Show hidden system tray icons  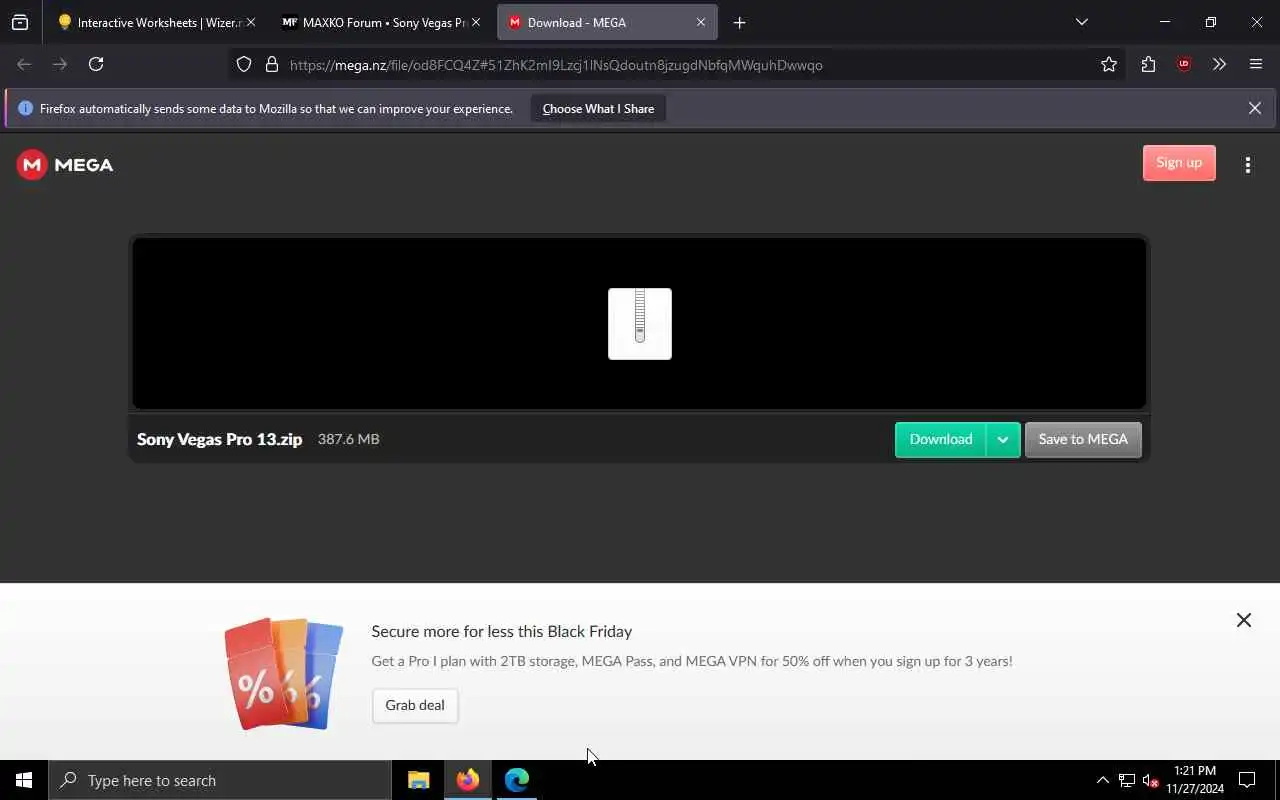[1102, 780]
